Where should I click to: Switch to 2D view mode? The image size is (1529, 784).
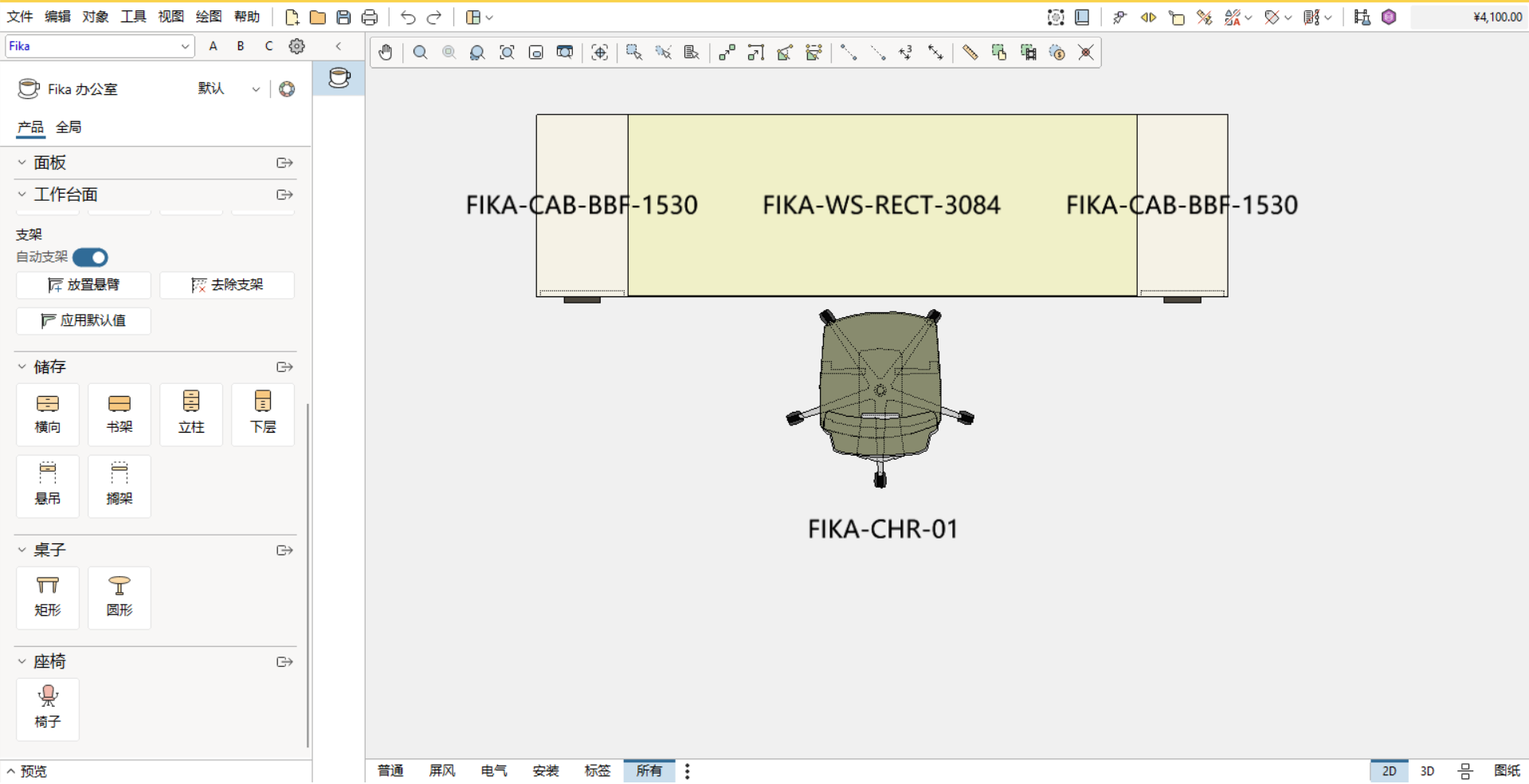[x=1389, y=770]
